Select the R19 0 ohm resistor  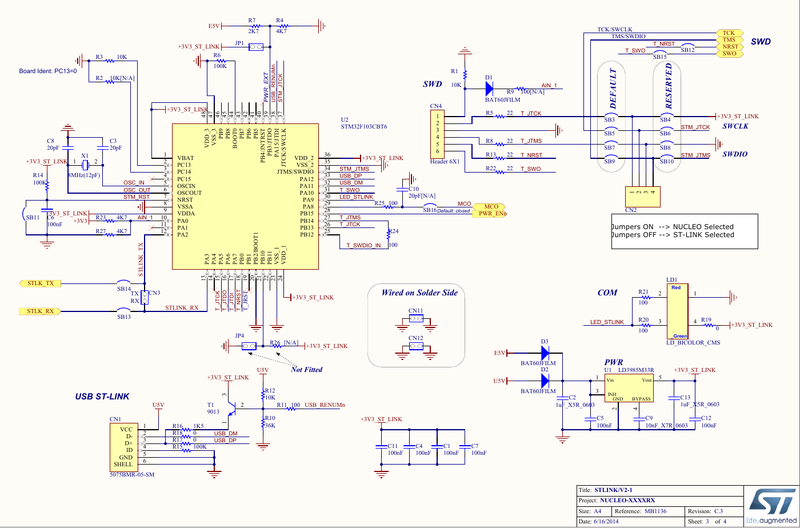pos(707,324)
